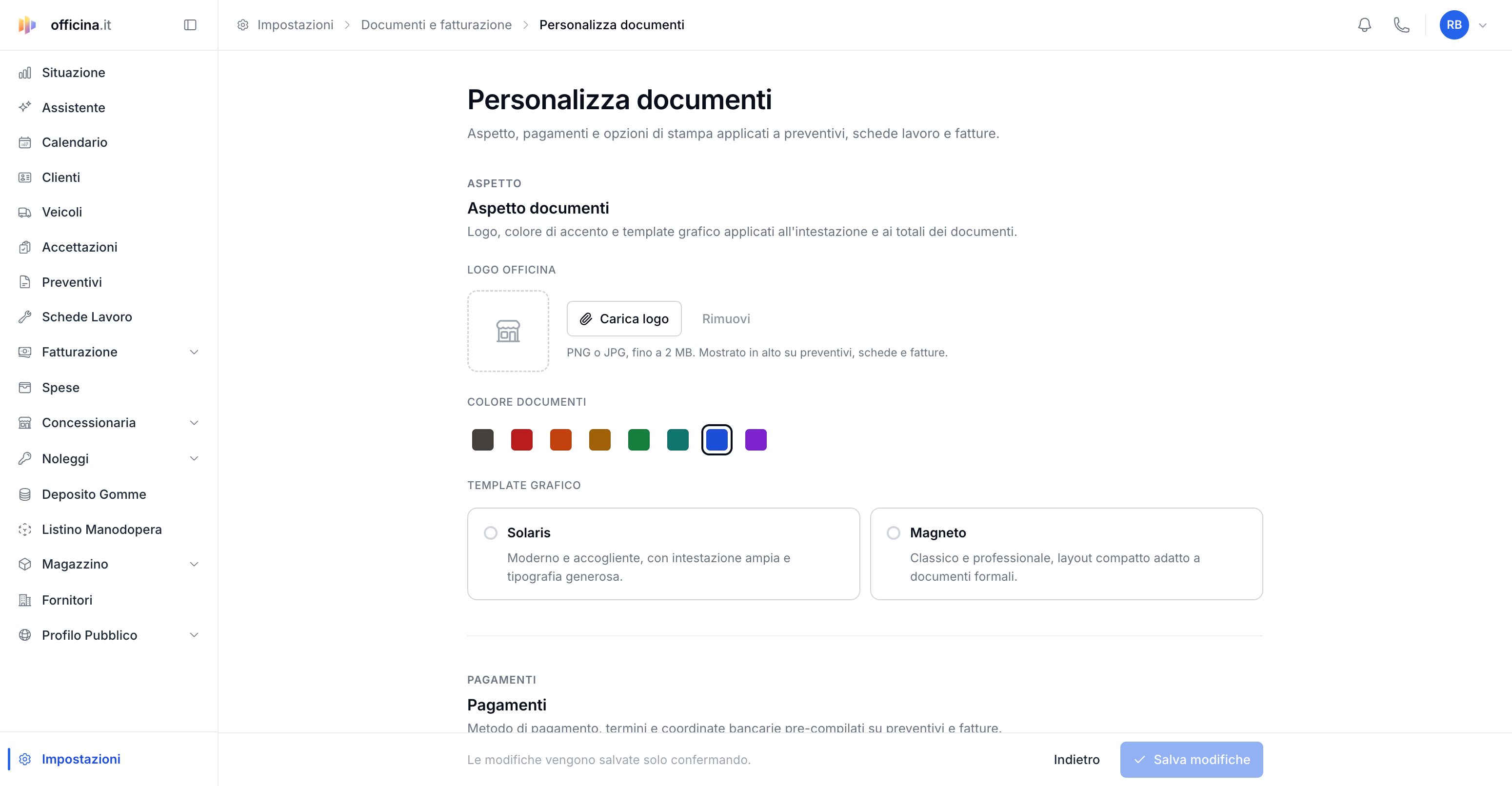Select the Magneto template radio button
The width and height of the screenshot is (1512, 786).
[894, 532]
